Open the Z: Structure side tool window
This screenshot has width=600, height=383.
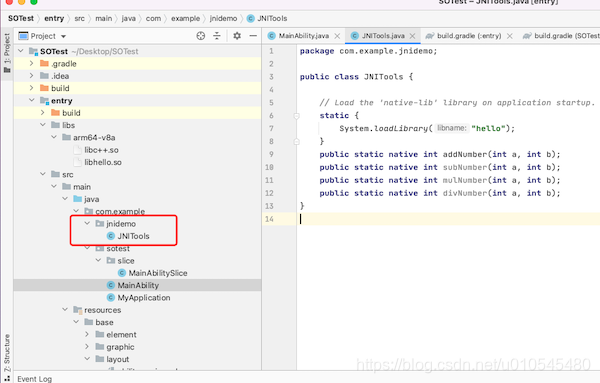click(x=7, y=353)
